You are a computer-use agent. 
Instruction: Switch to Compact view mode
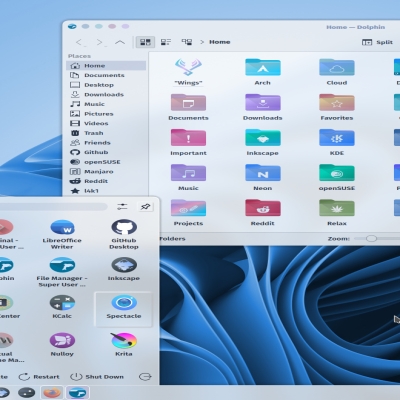tap(166, 42)
